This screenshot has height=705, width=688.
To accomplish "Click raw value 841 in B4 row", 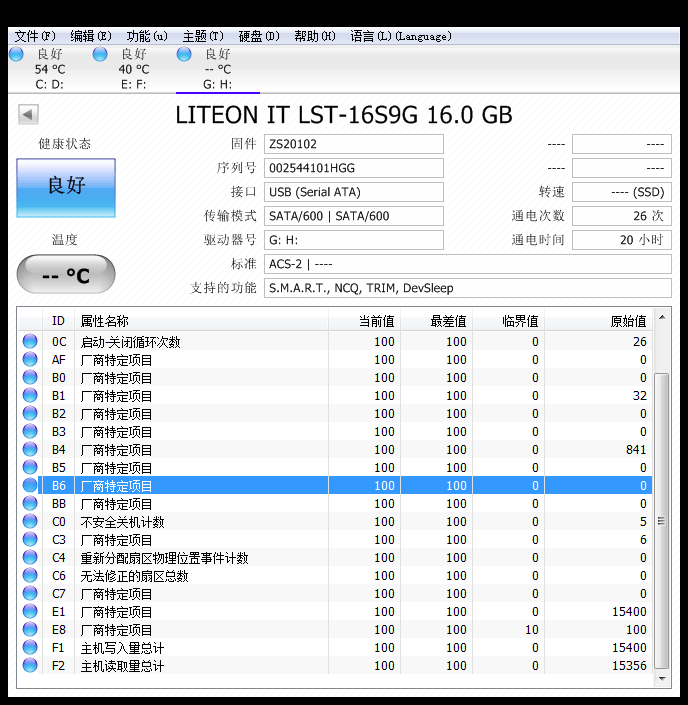I will pyautogui.click(x=636, y=450).
